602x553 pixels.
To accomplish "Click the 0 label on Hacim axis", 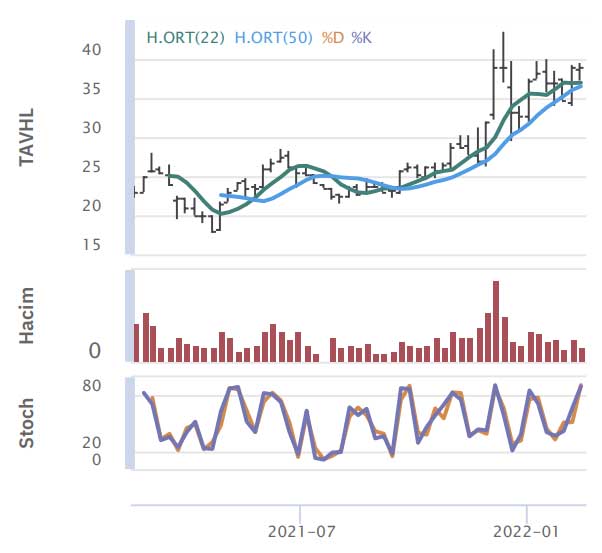I will pos(94,351).
